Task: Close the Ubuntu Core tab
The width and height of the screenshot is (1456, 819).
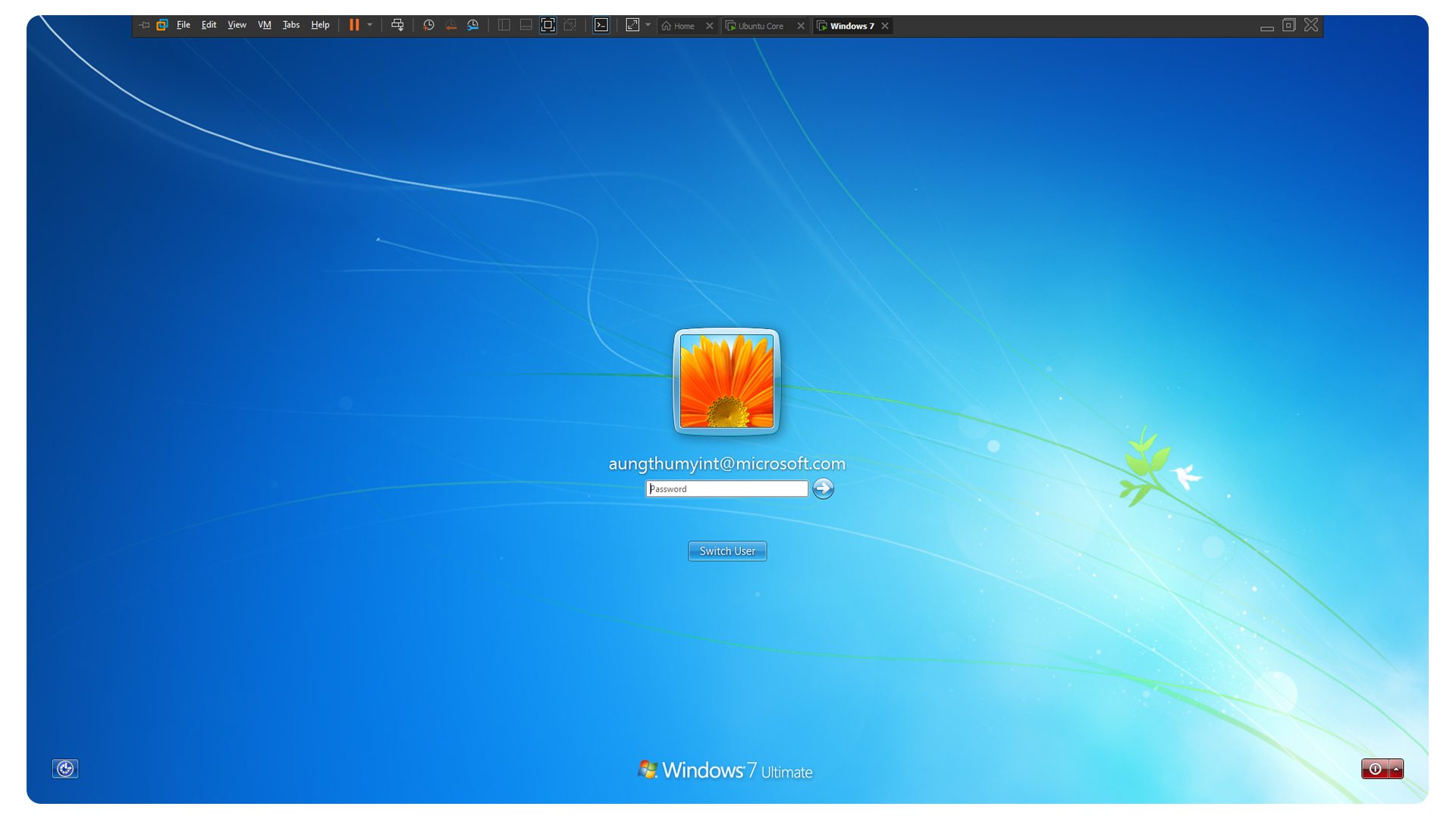Action: (801, 26)
